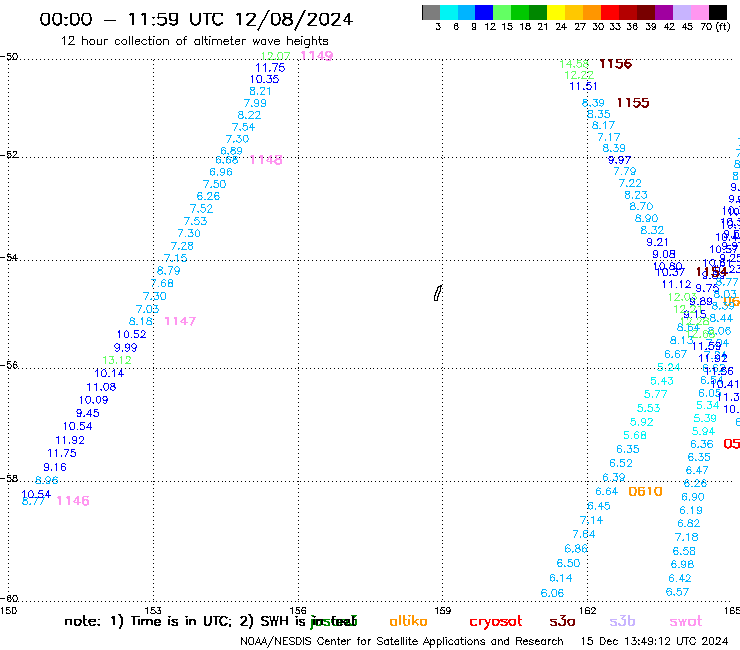Click the wave height value '9.21'
Screen dimensions: 740x650
657,243
